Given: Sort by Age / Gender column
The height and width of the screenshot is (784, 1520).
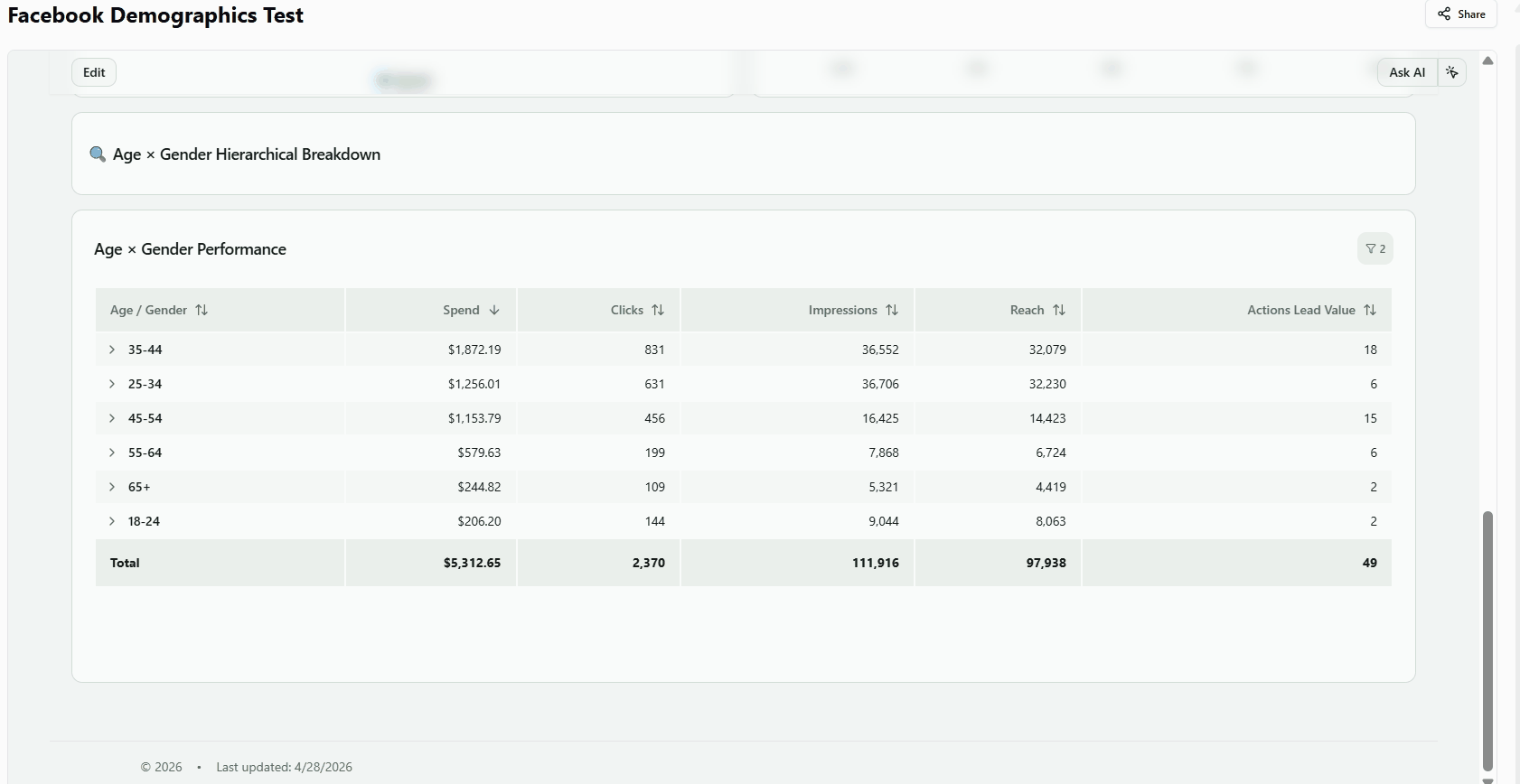Looking at the screenshot, I should 202,310.
